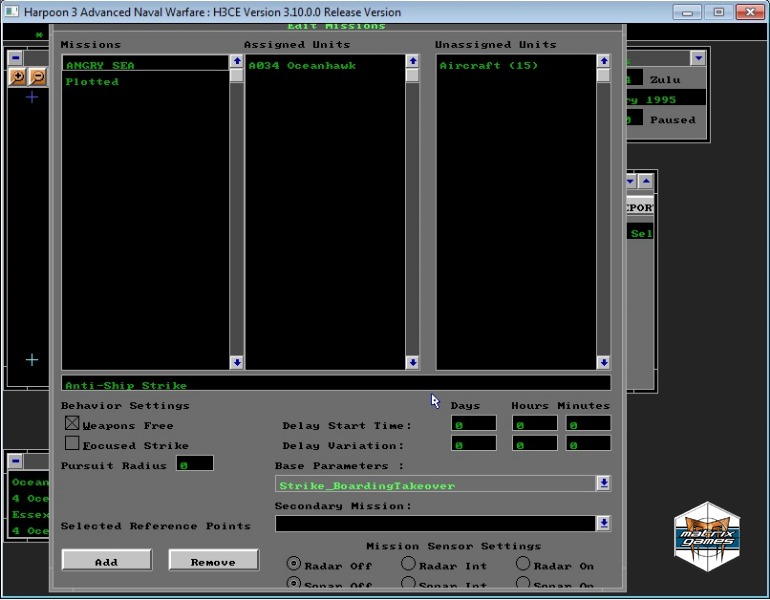Click the Remove reference points button
The image size is (770, 600).
[213, 561]
